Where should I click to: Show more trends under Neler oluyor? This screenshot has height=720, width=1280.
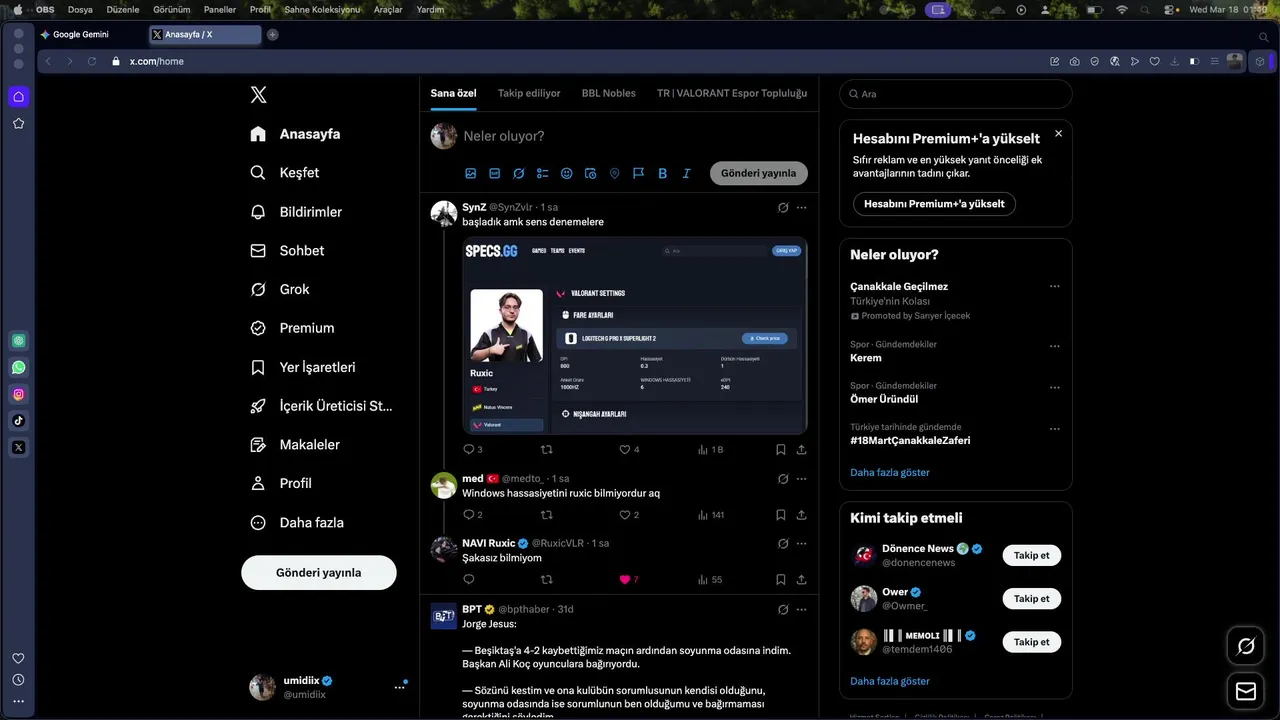coord(890,472)
